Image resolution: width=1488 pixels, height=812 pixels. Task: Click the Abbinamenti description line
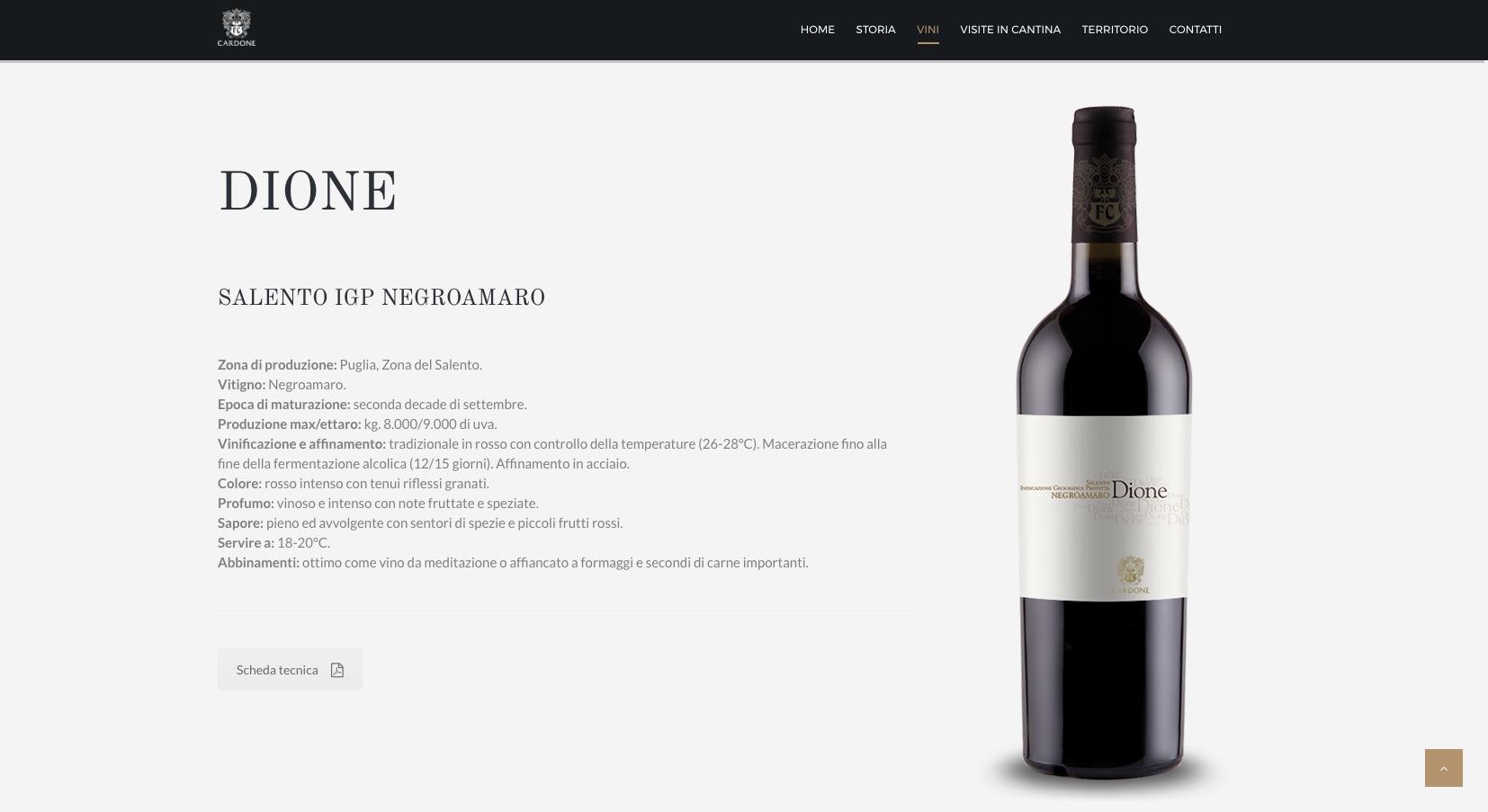pyautogui.click(x=513, y=562)
